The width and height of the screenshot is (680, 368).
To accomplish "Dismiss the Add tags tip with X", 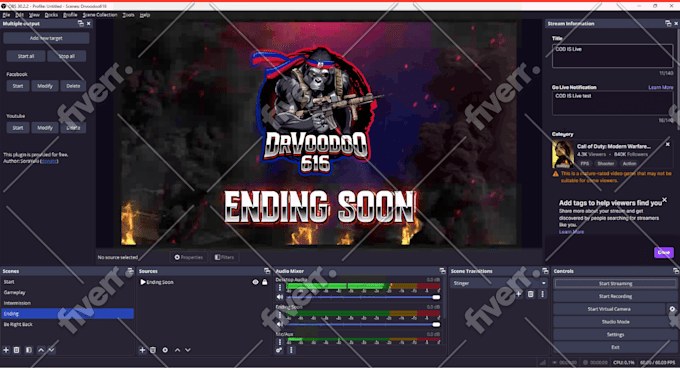I will point(665,200).
